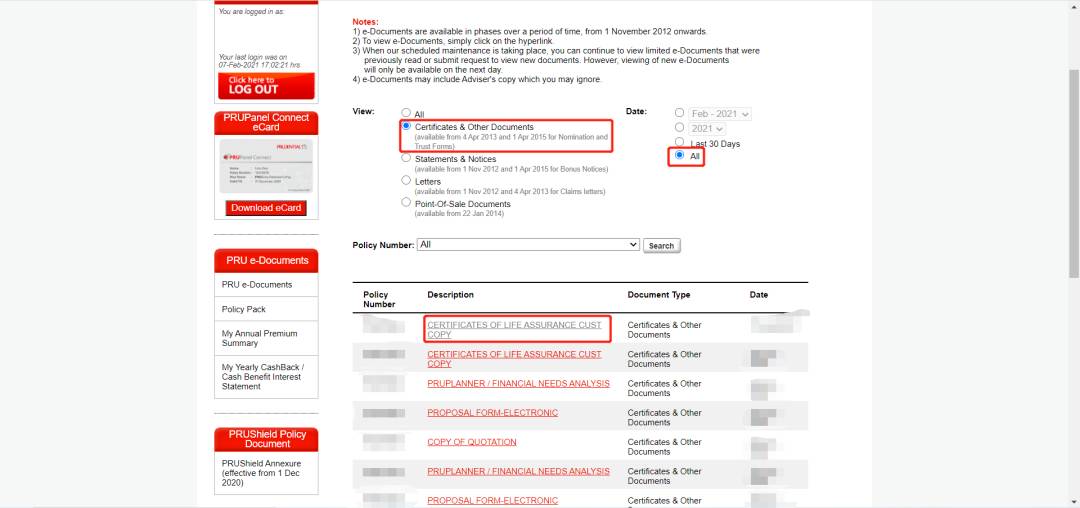
Task: Expand the Policy Number dropdown
Action: [528, 244]
